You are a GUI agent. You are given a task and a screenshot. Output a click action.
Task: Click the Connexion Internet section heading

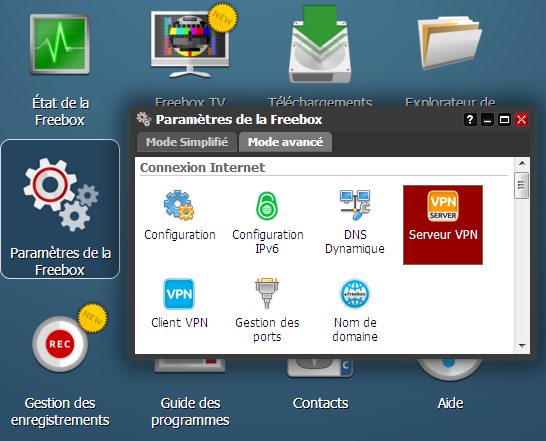tap(202, 168)
